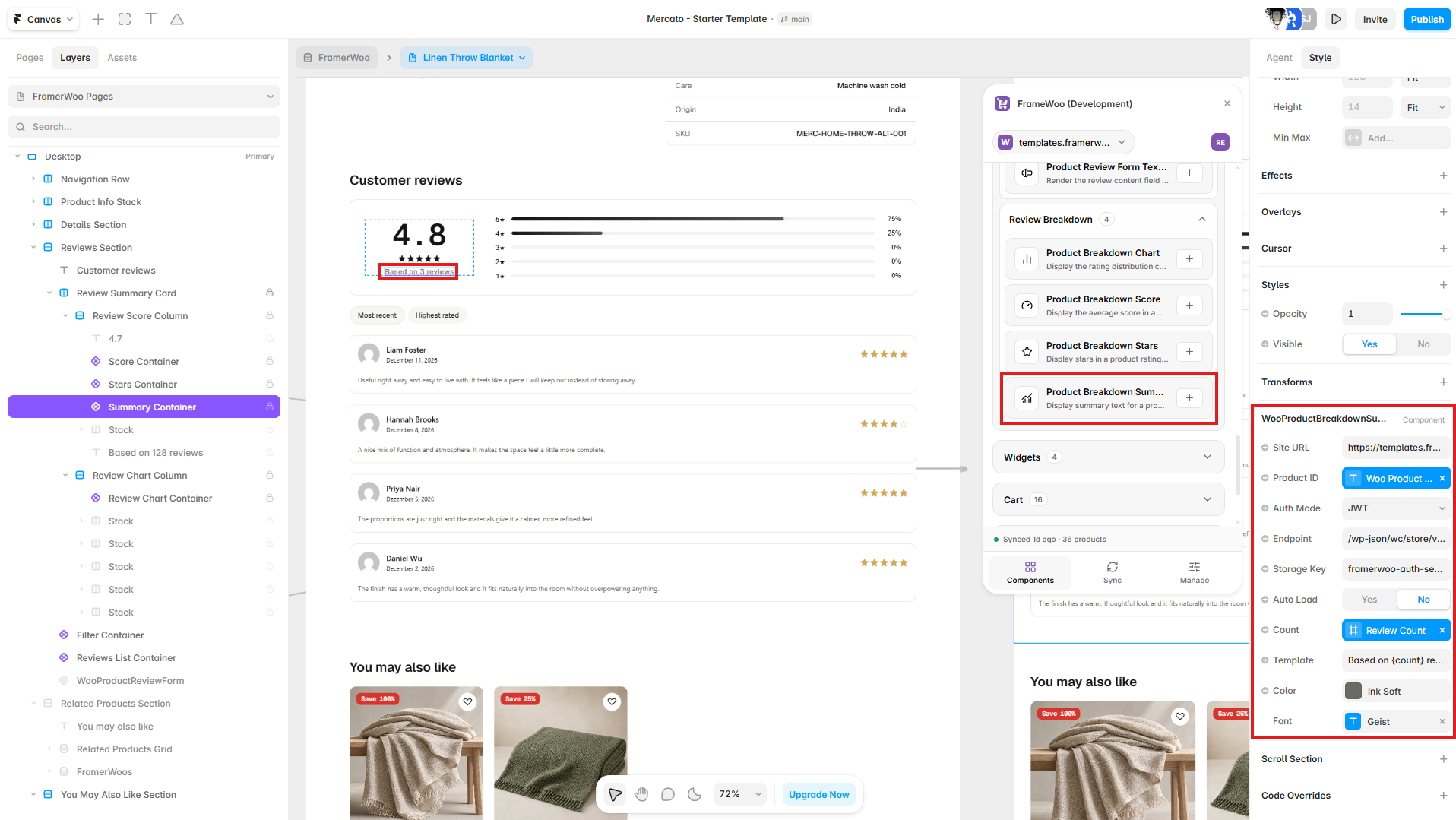Toggle lock on Review Chart Container
1456x820 pixels.
[x=270, y=498]
